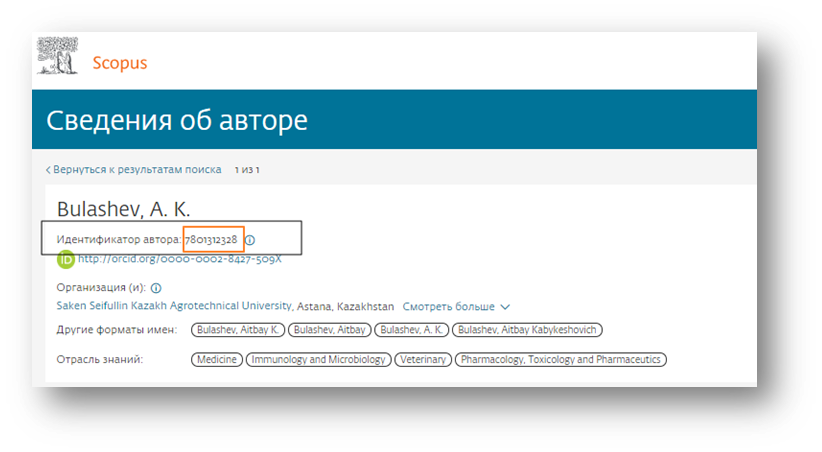
Task: Click the green ORCID iD icon
Action: [x=66, y=260]
